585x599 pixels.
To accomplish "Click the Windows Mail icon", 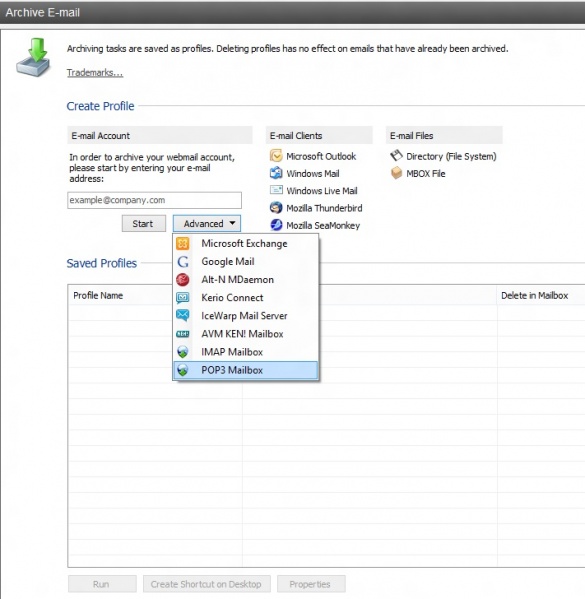I will coord(276,173).
